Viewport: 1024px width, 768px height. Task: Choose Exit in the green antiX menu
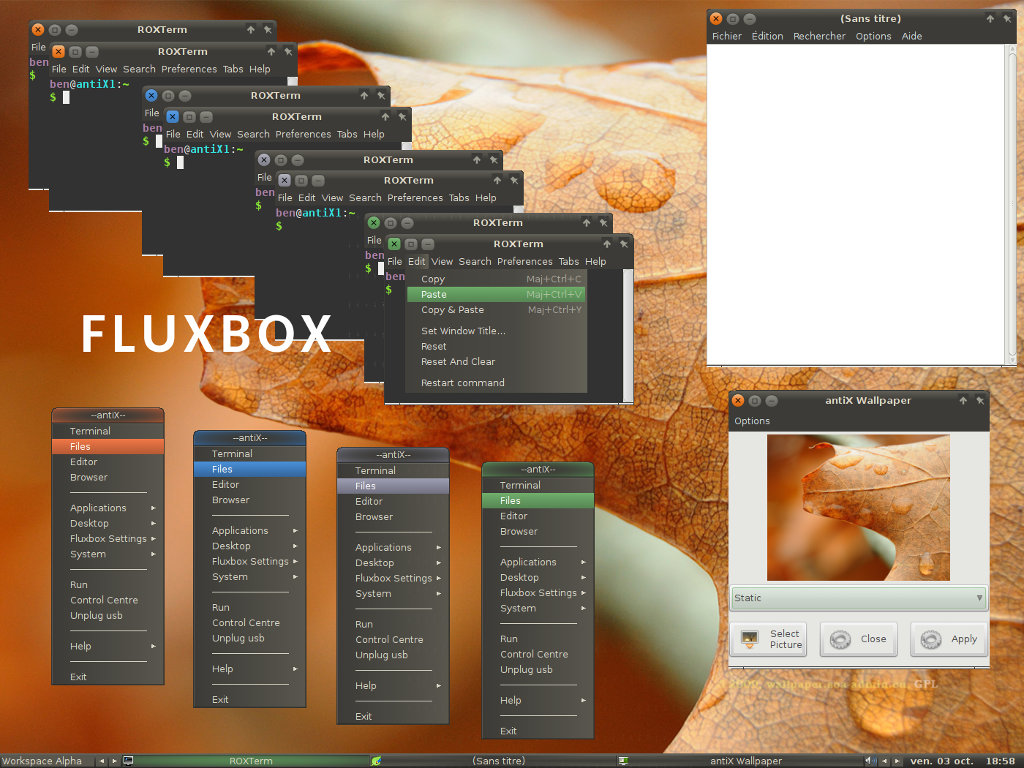coord(537,731)
